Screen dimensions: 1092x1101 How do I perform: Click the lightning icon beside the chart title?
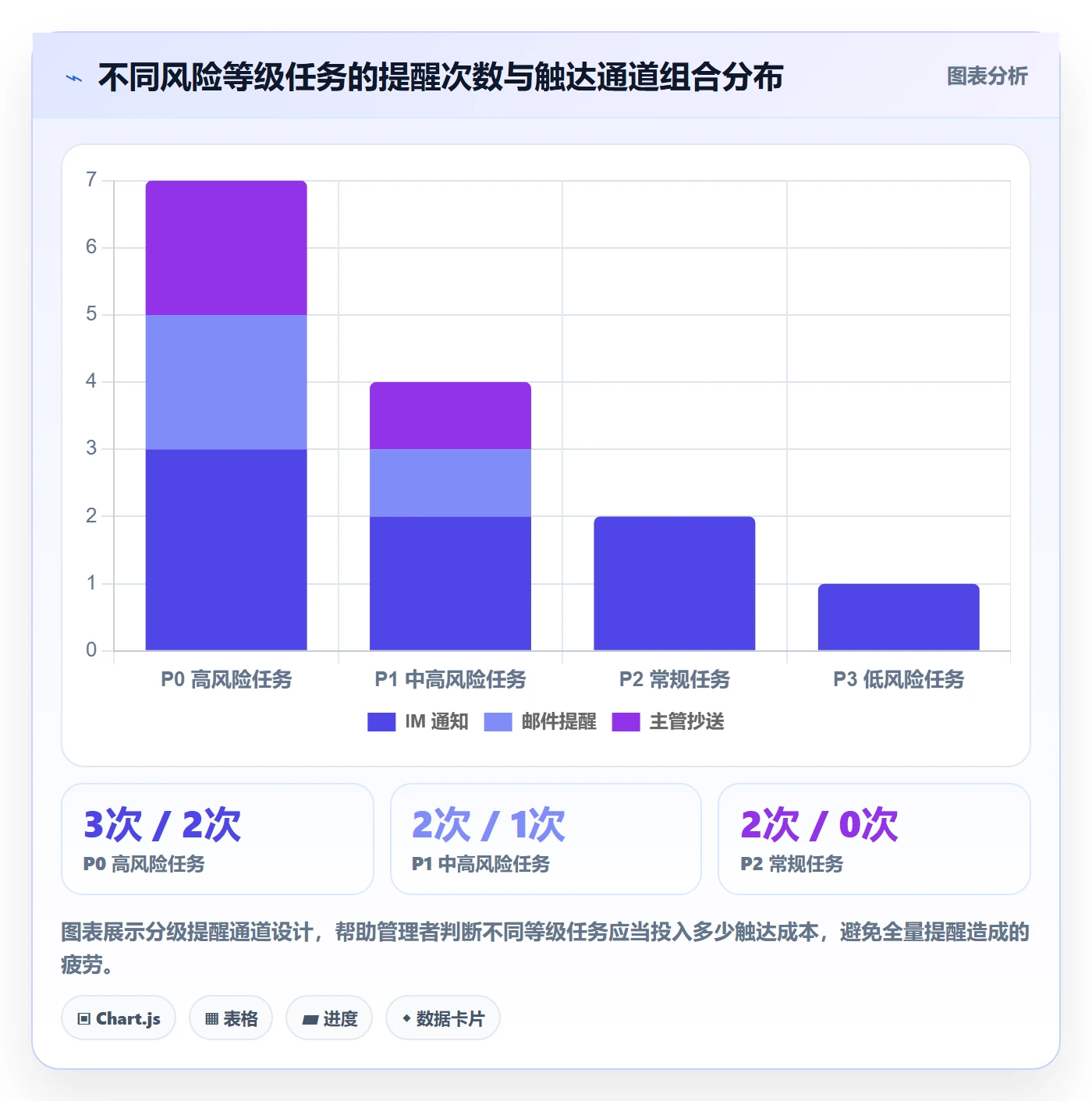point(74,78)
